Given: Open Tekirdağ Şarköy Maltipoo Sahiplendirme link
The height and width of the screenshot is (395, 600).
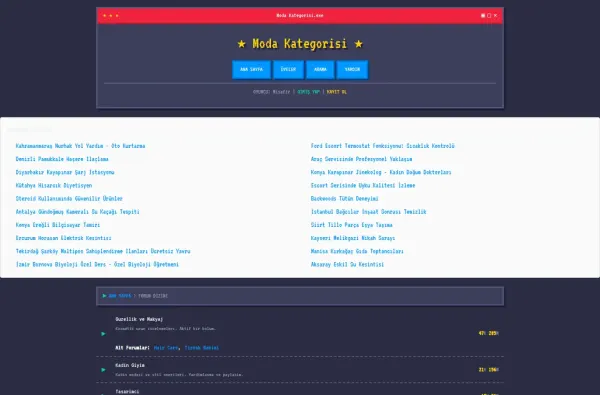Looking at the screenshot, I should click(103, 251).
